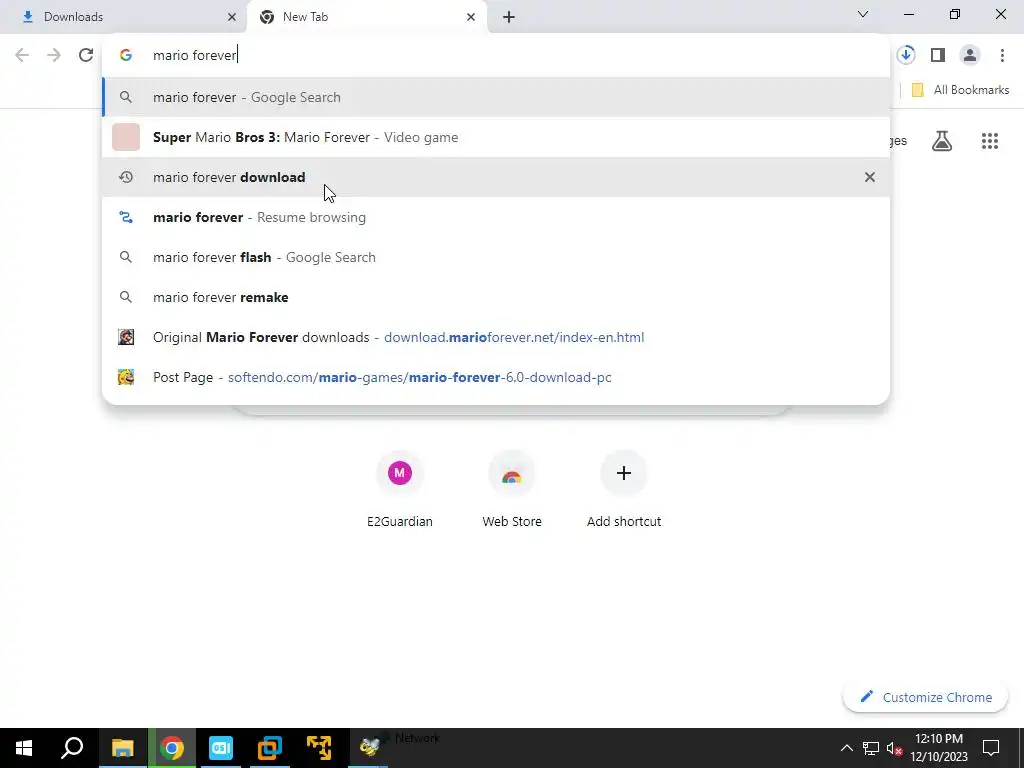This screenshot has height=768, width=1024.
Task: Click Mario favicon for marioforever.net suggestion
Action: [126, 337]
